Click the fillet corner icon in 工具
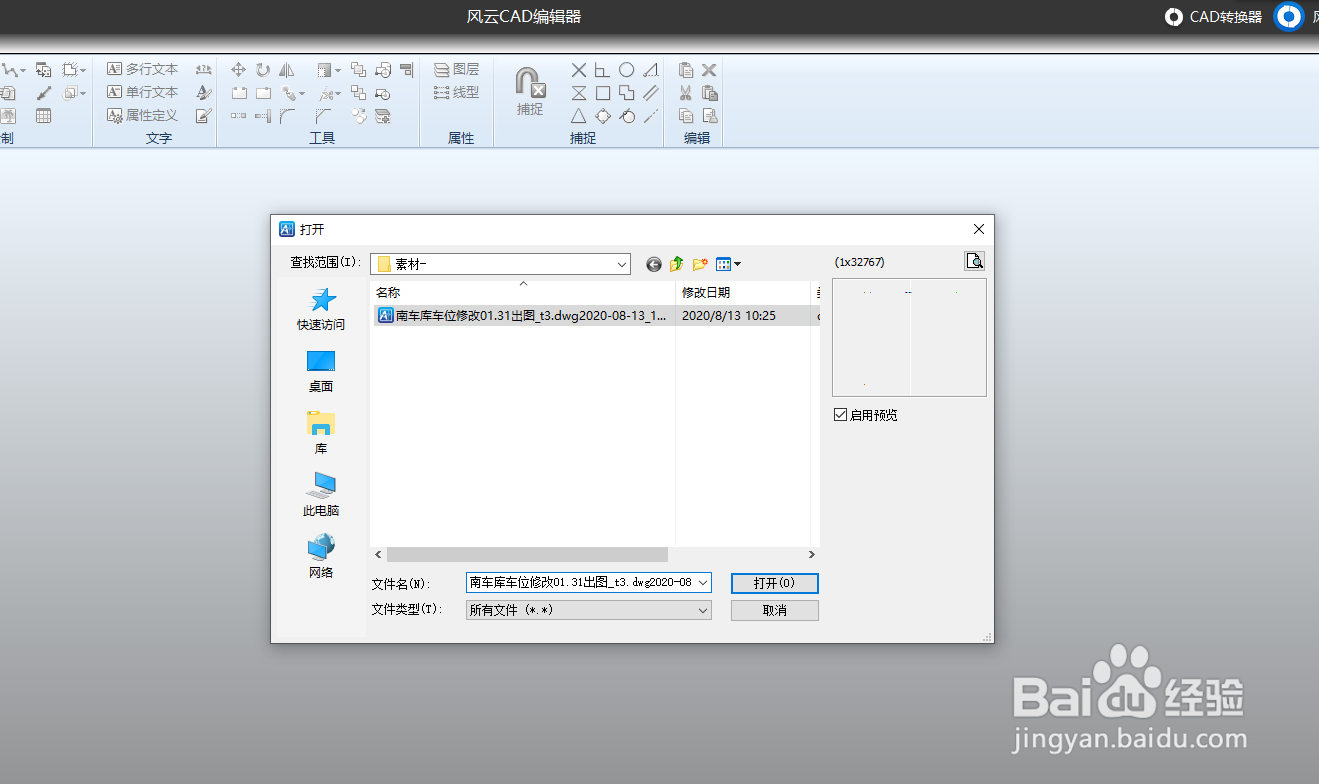The width and height of the screenshot is (1319, 784). click(x=287, y=116)
